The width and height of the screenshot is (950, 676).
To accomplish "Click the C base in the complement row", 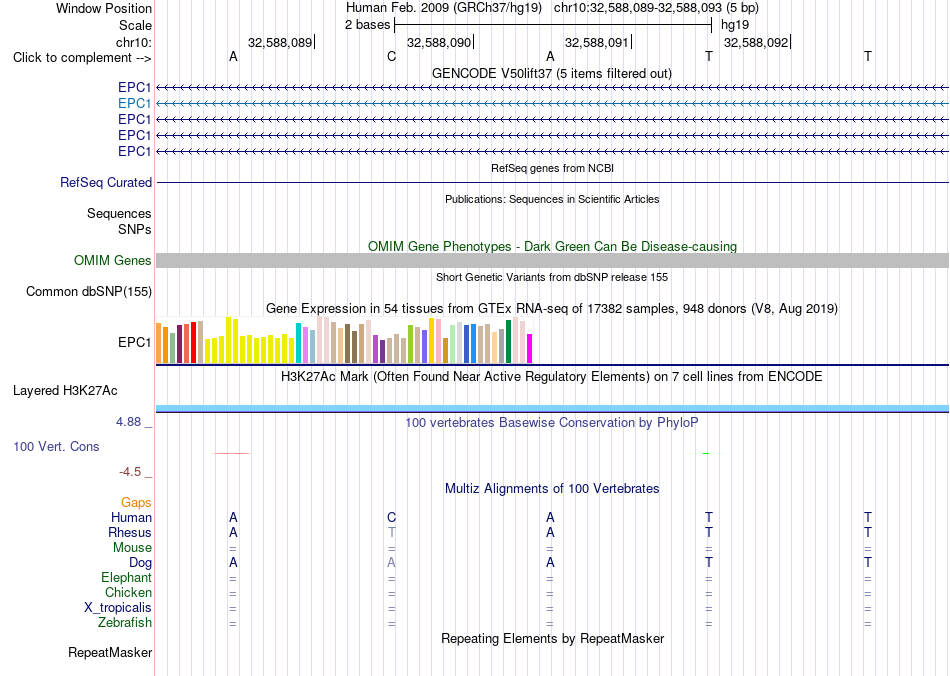I will [391, 56].
